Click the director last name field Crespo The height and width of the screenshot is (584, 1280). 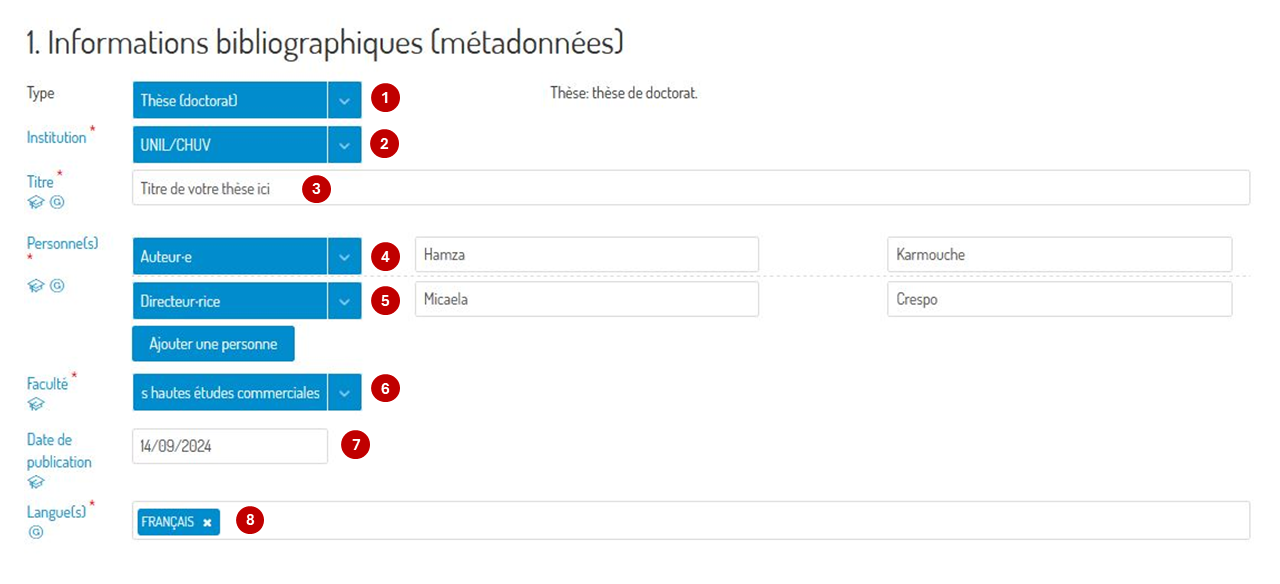(1059, 299)
